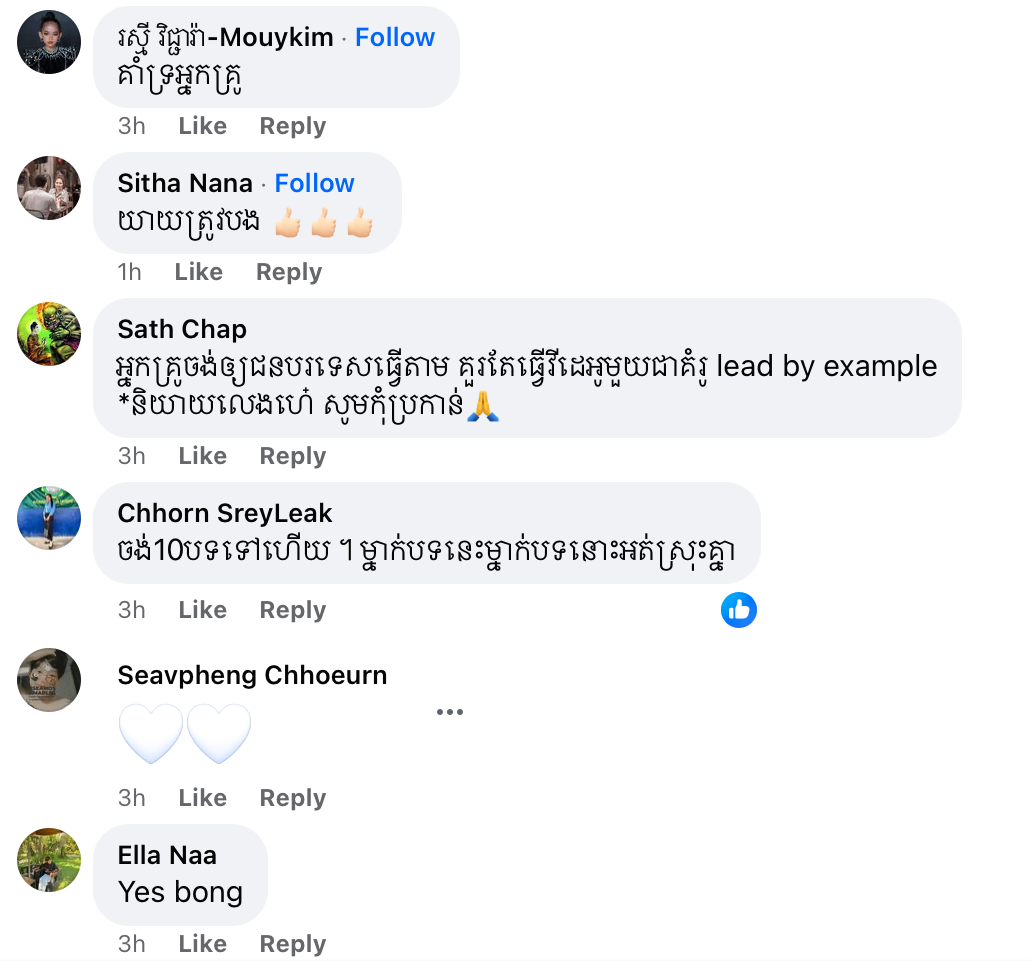The width and height of the screenshot is (1030, 961).
Task: Open Chhorn SreyLeak's name link
Action: 225,513
